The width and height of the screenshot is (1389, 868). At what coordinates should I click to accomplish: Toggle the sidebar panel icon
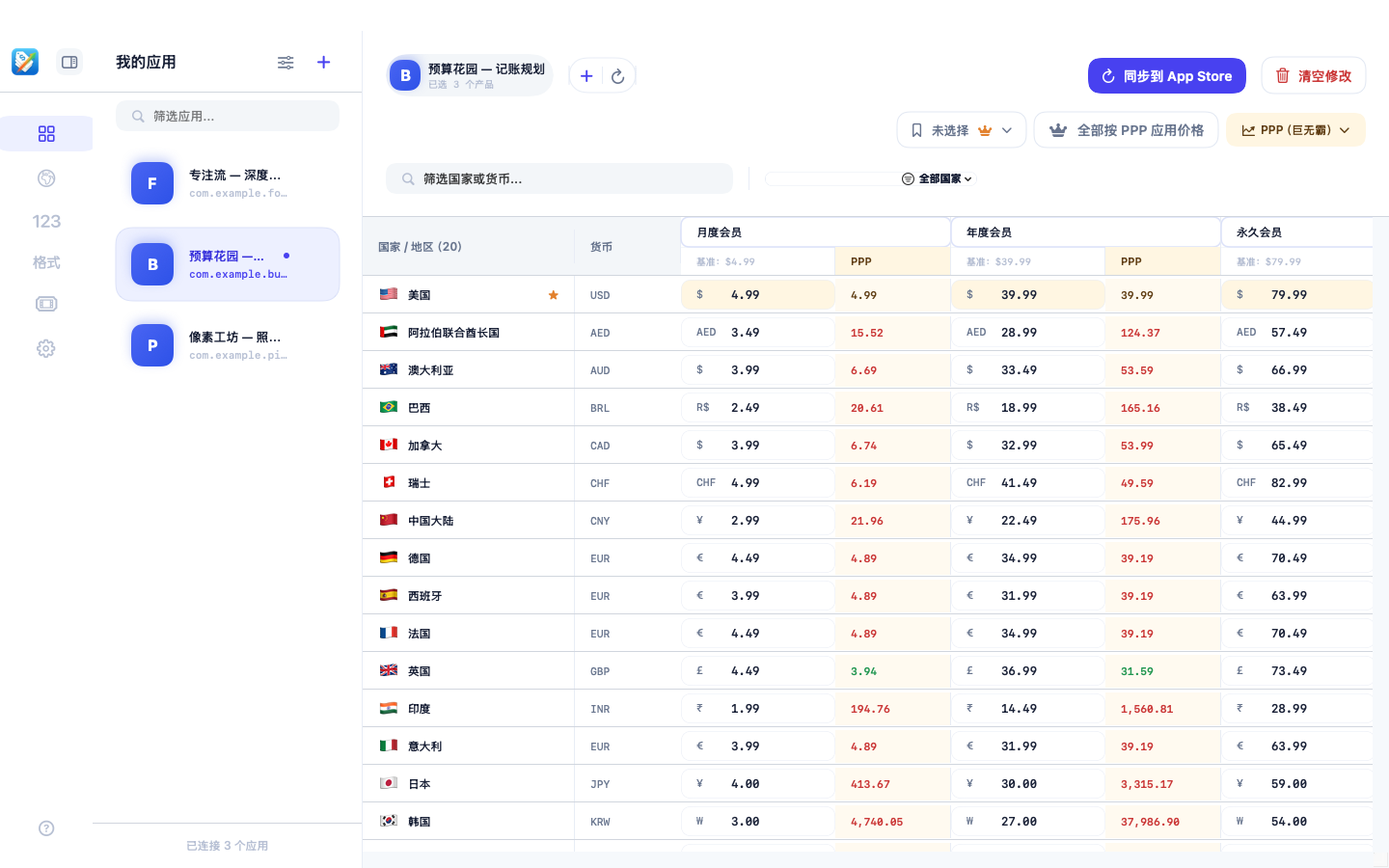coord(69,62)
